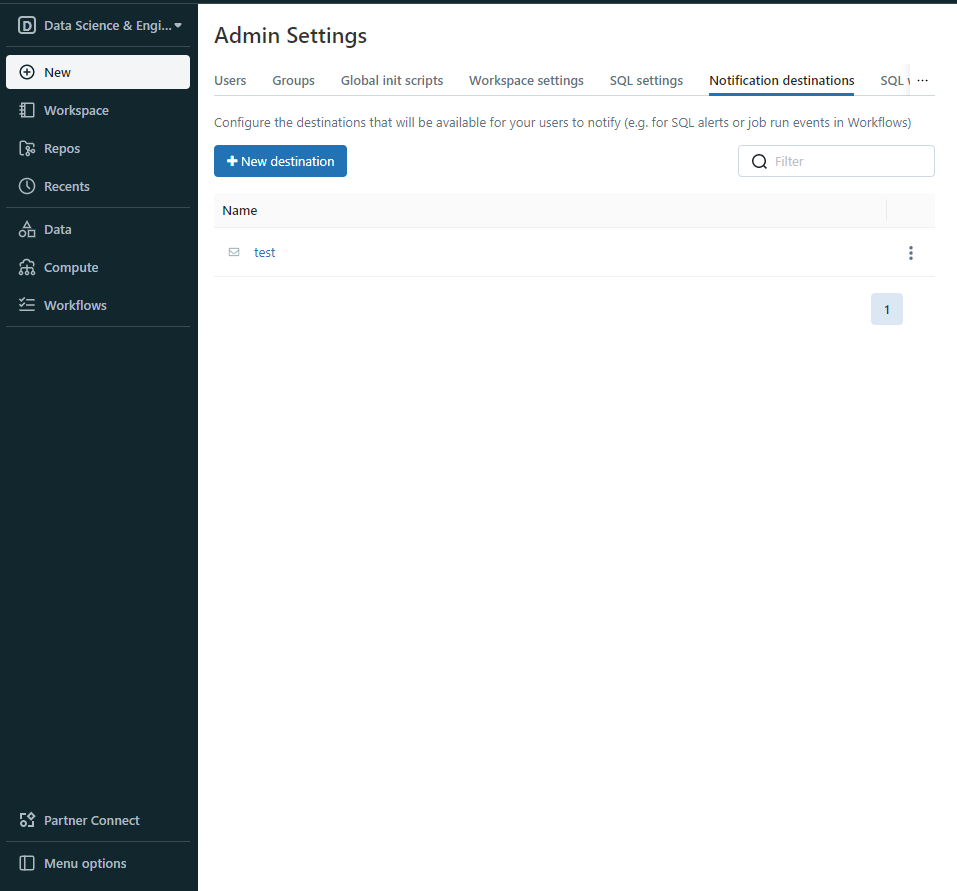This screenshot has width=957, height=891.
Task: Switch to the Users tab
Action: coord(230,80)
